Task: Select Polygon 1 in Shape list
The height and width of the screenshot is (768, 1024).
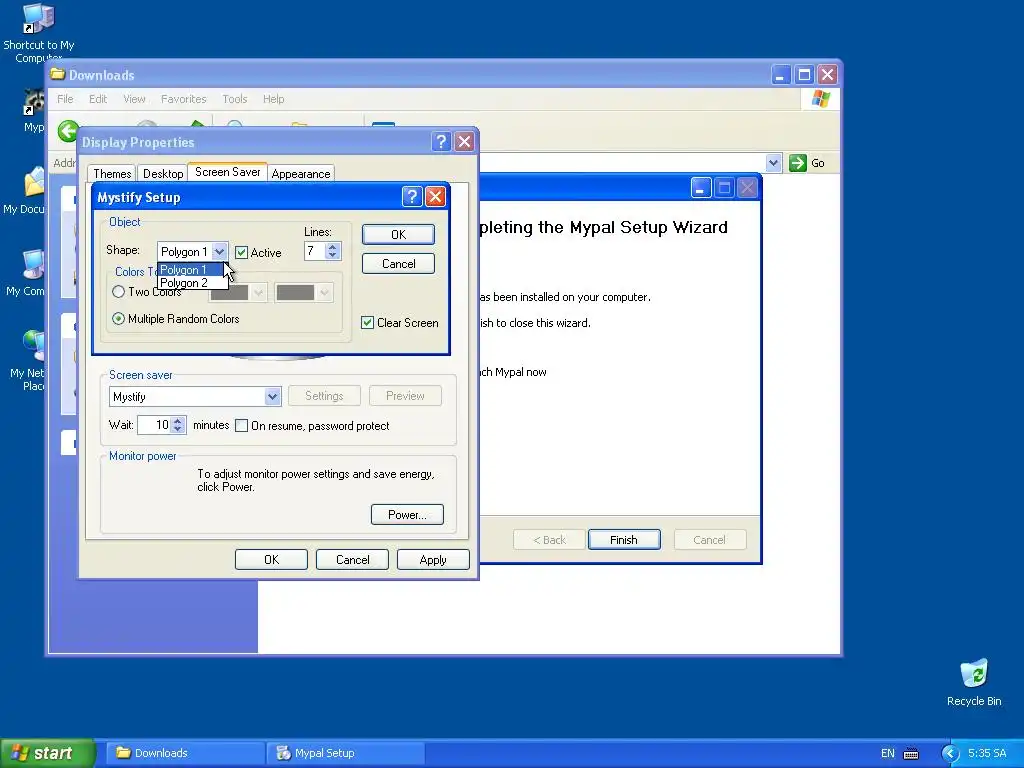Action: tap(190, 270)
